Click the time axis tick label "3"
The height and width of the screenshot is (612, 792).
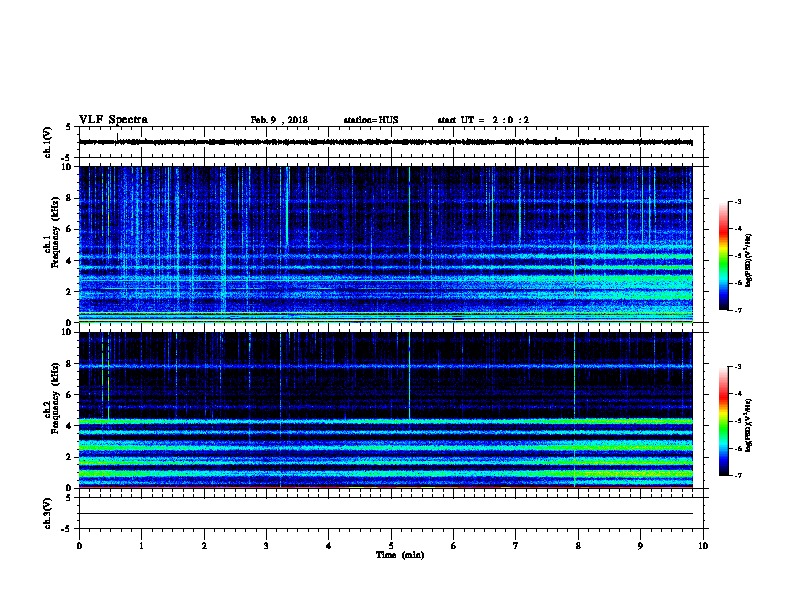click(266, 546)
